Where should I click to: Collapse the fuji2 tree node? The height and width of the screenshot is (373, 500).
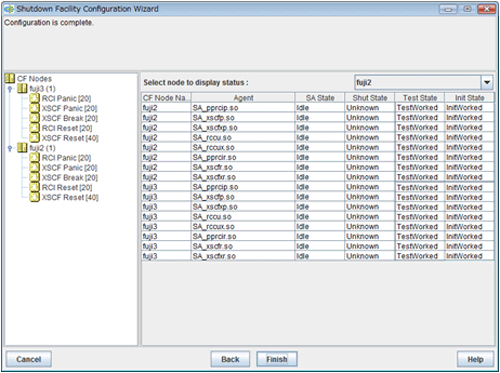tap(10, 148)
